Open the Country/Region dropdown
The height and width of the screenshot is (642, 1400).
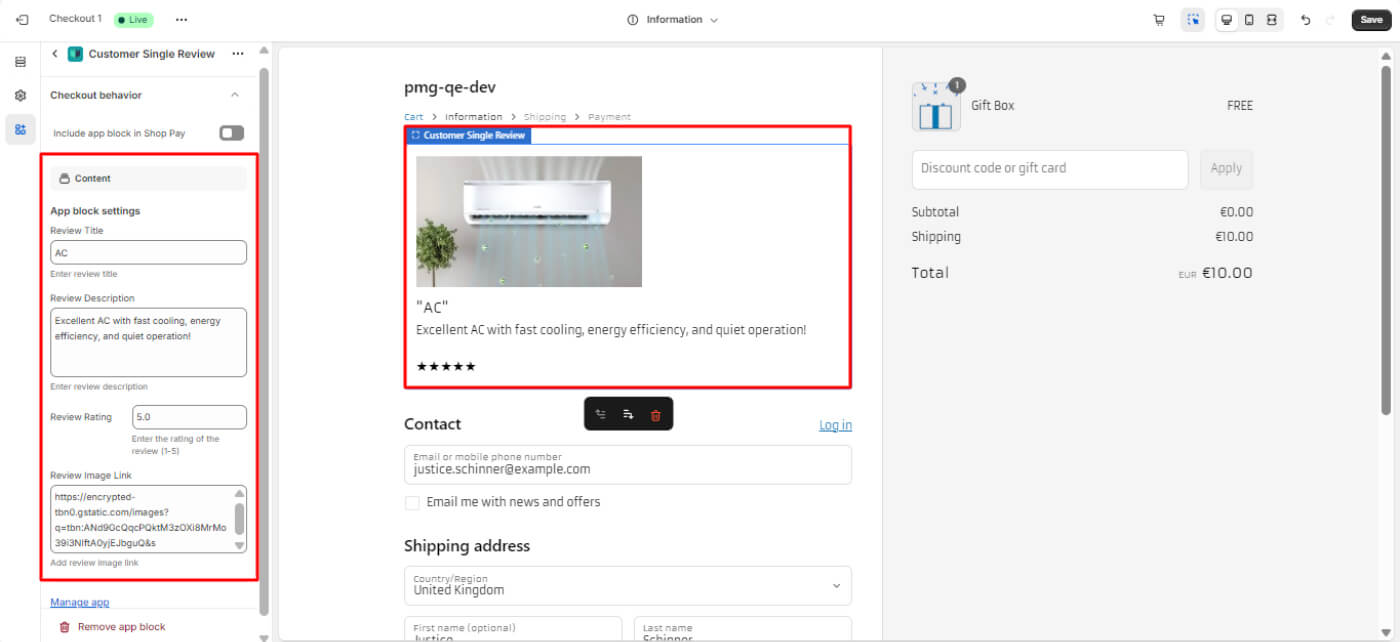628,585
